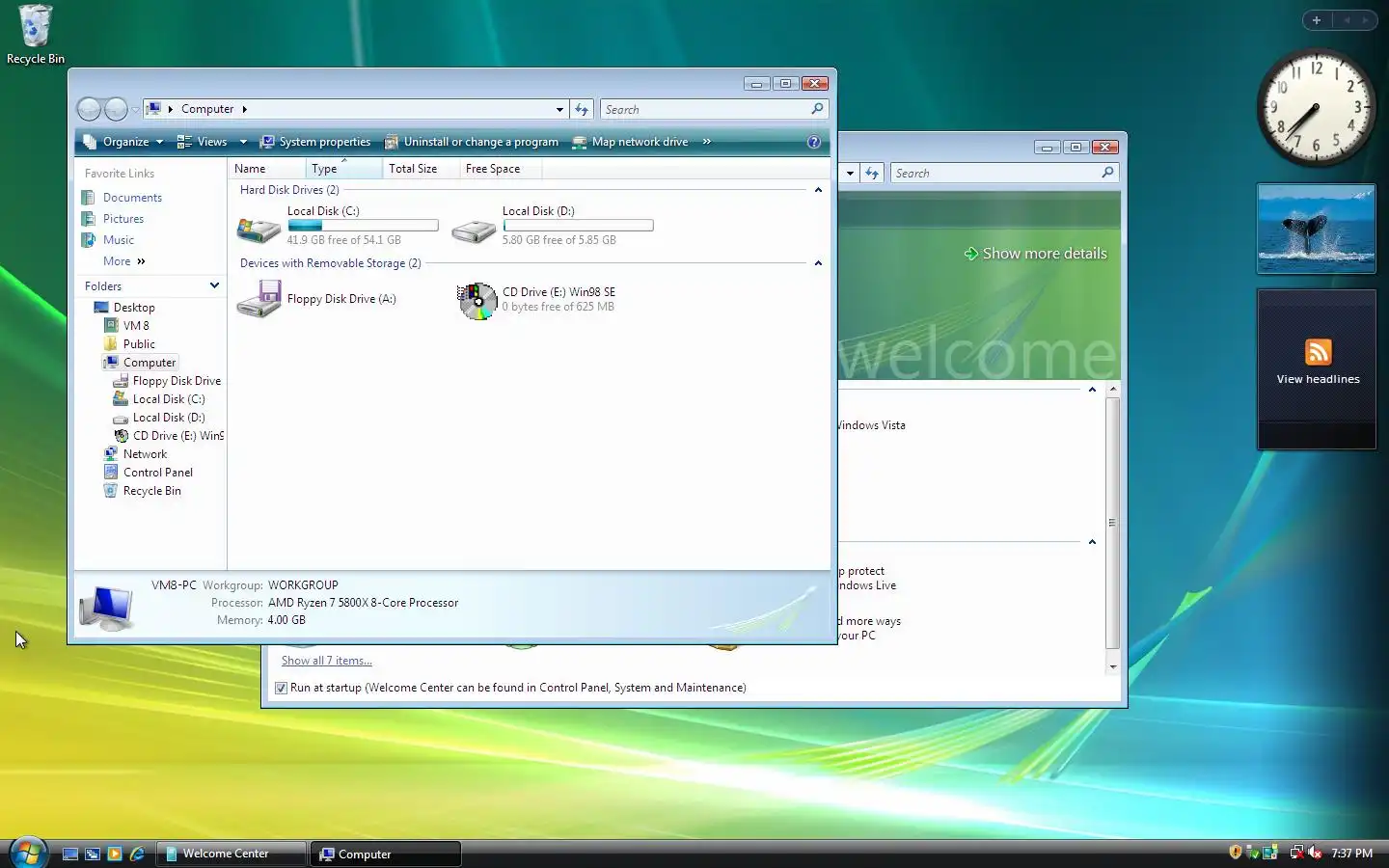Sort by the Name column header
This screenshot has width=1389, height=868.
267,169
